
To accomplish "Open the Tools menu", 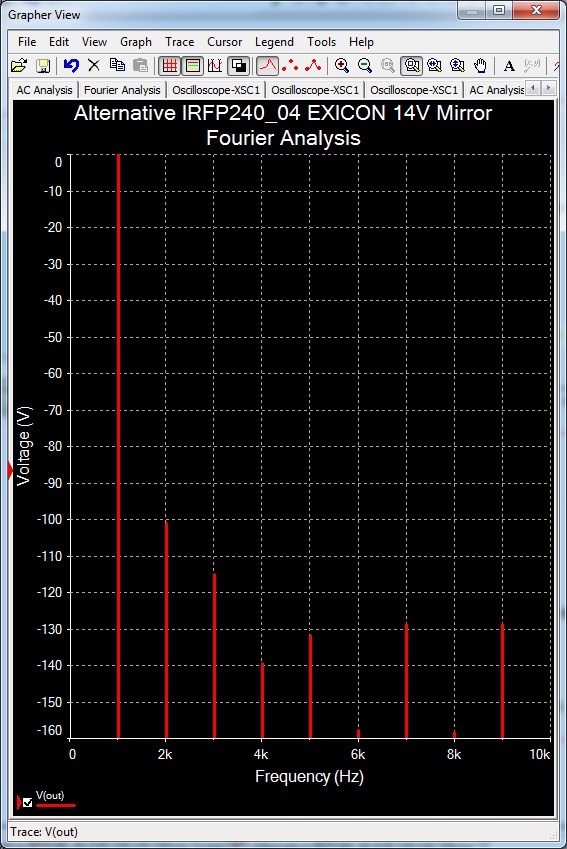I will pyautogui.click(x=322, y=42).
